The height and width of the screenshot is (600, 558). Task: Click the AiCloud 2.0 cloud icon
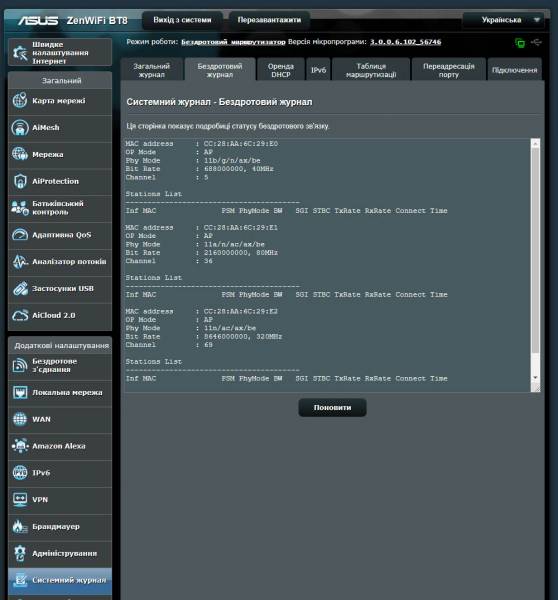point(20,315)
